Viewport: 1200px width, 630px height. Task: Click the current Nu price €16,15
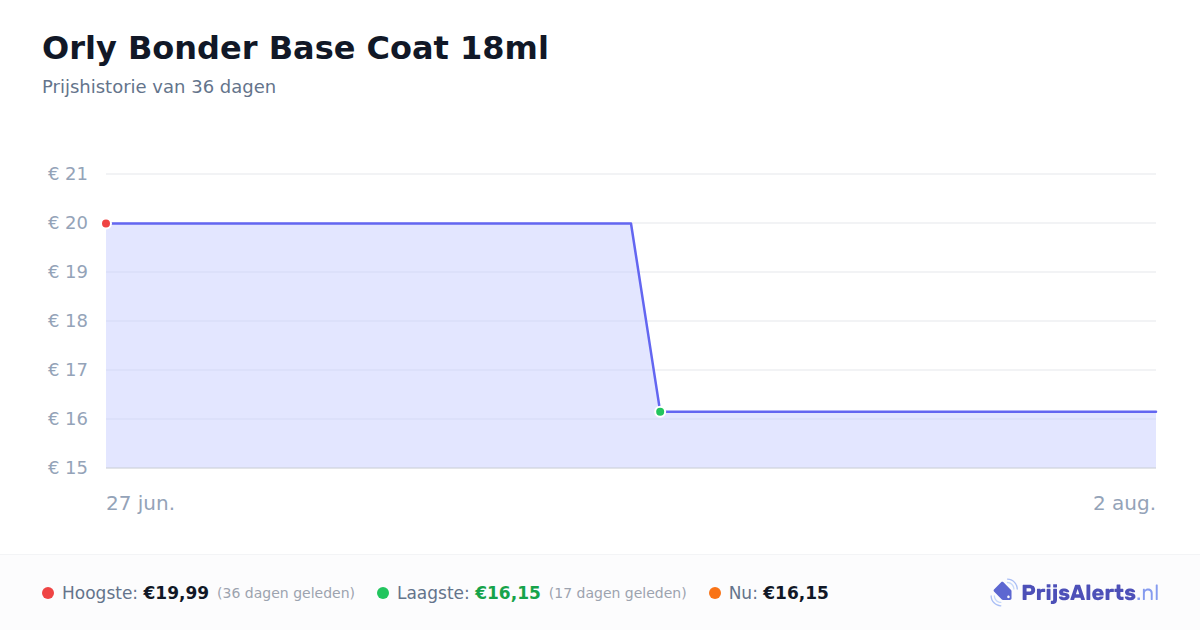(796, 593)
